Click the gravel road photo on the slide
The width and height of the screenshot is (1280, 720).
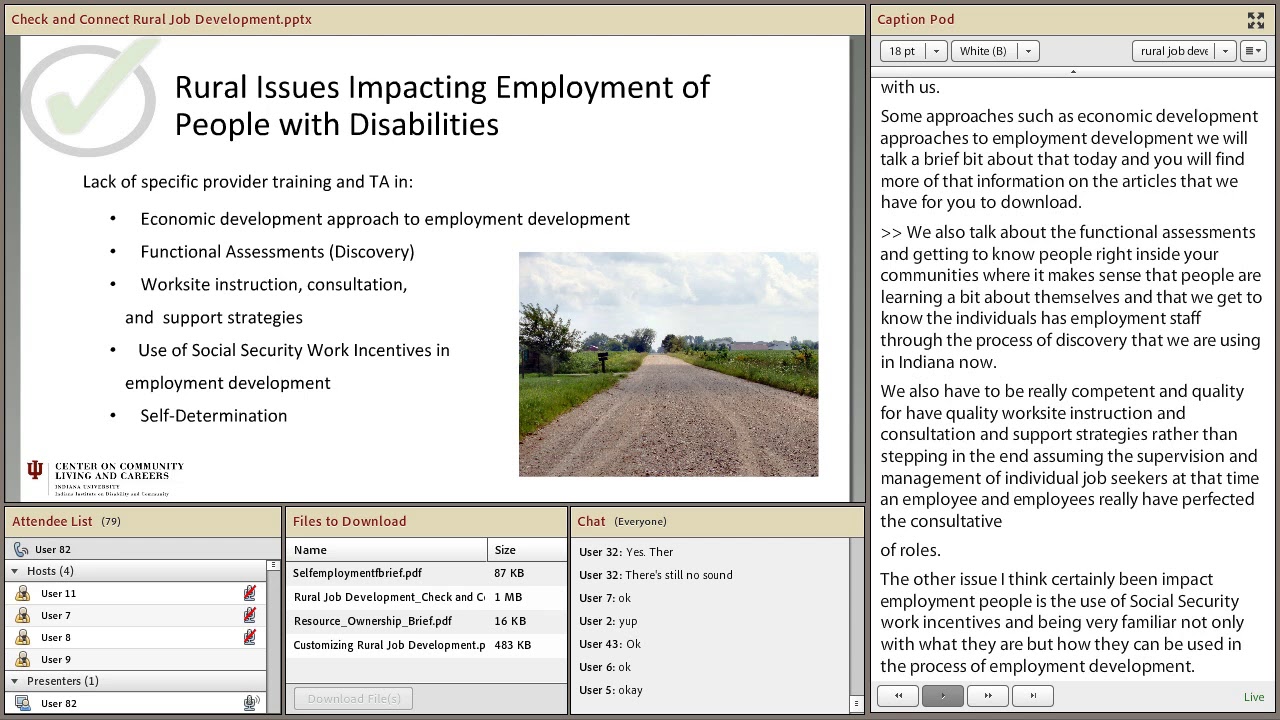(668, 364)
